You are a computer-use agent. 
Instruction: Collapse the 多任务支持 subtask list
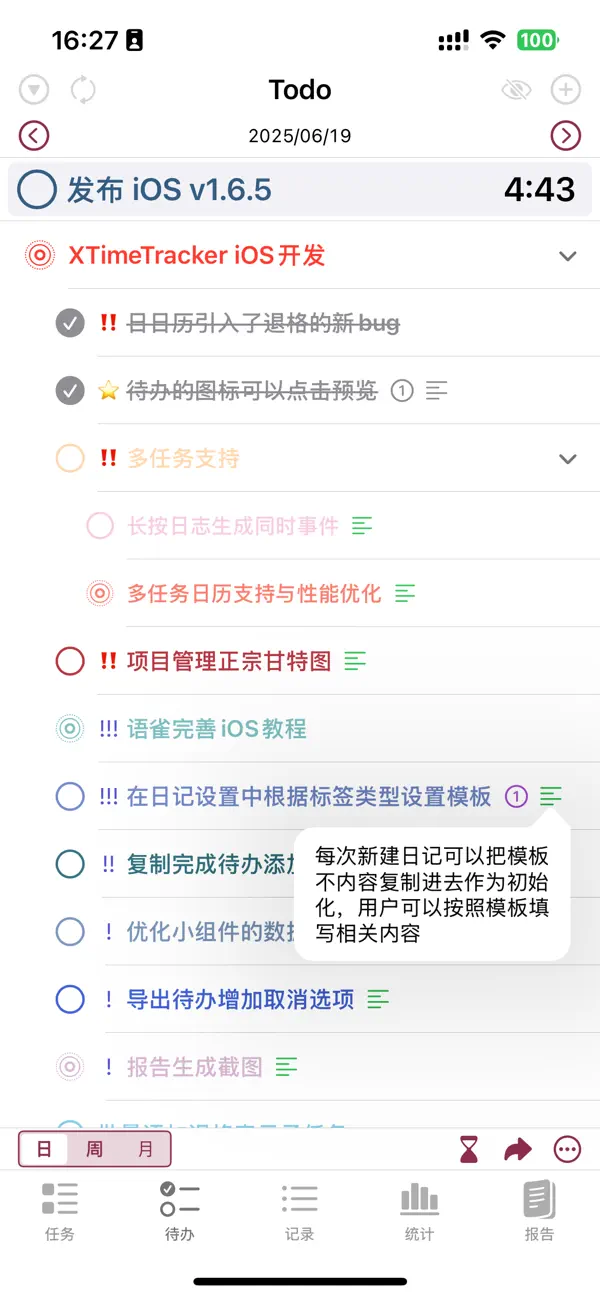(568, 458)
